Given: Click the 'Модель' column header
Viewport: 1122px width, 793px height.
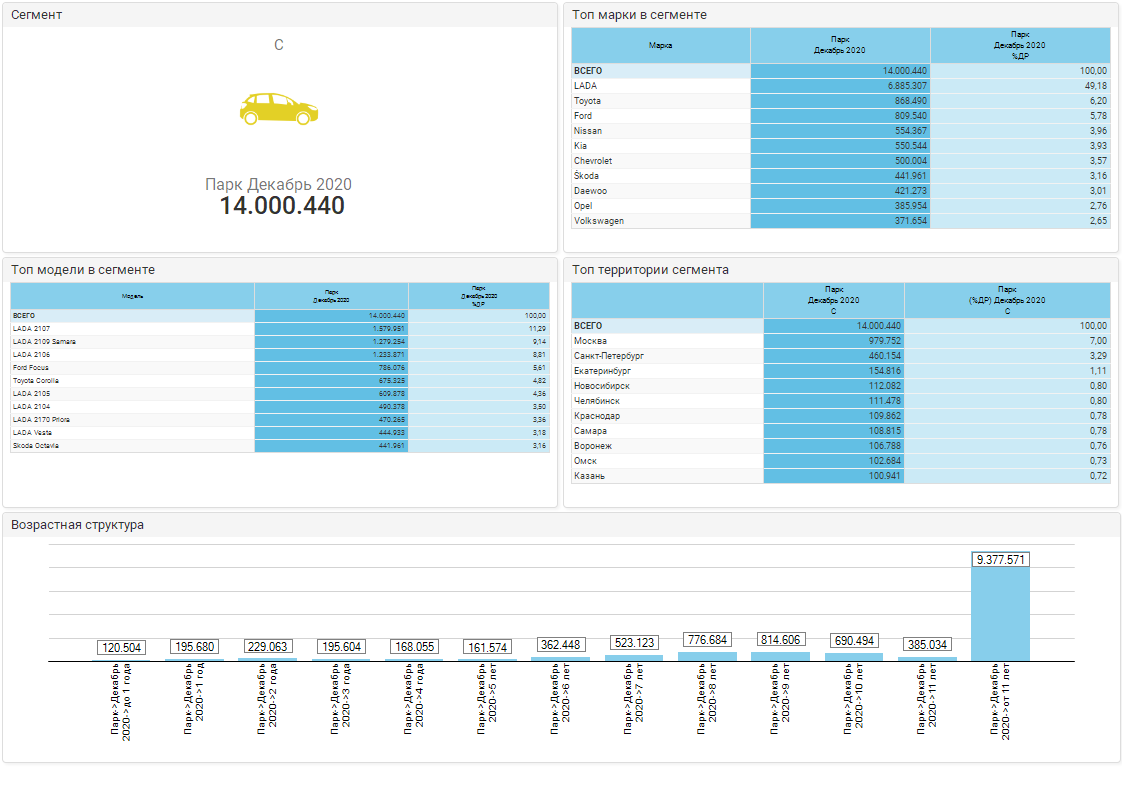Looking at the screenshot, I should (x=132, y=296).
